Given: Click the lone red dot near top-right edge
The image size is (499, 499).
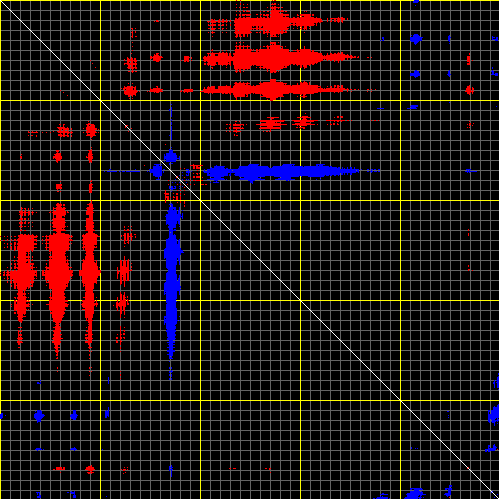Looking at the screenshot, I should pos(470,90).
